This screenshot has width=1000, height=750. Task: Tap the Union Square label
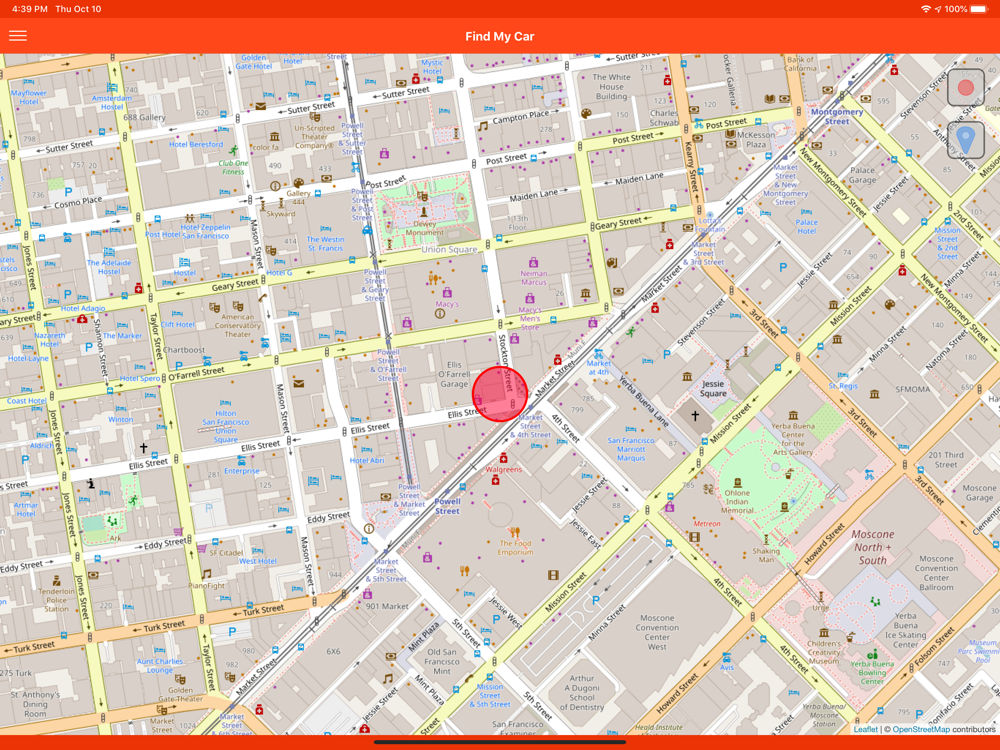click(x=449, y=249)
